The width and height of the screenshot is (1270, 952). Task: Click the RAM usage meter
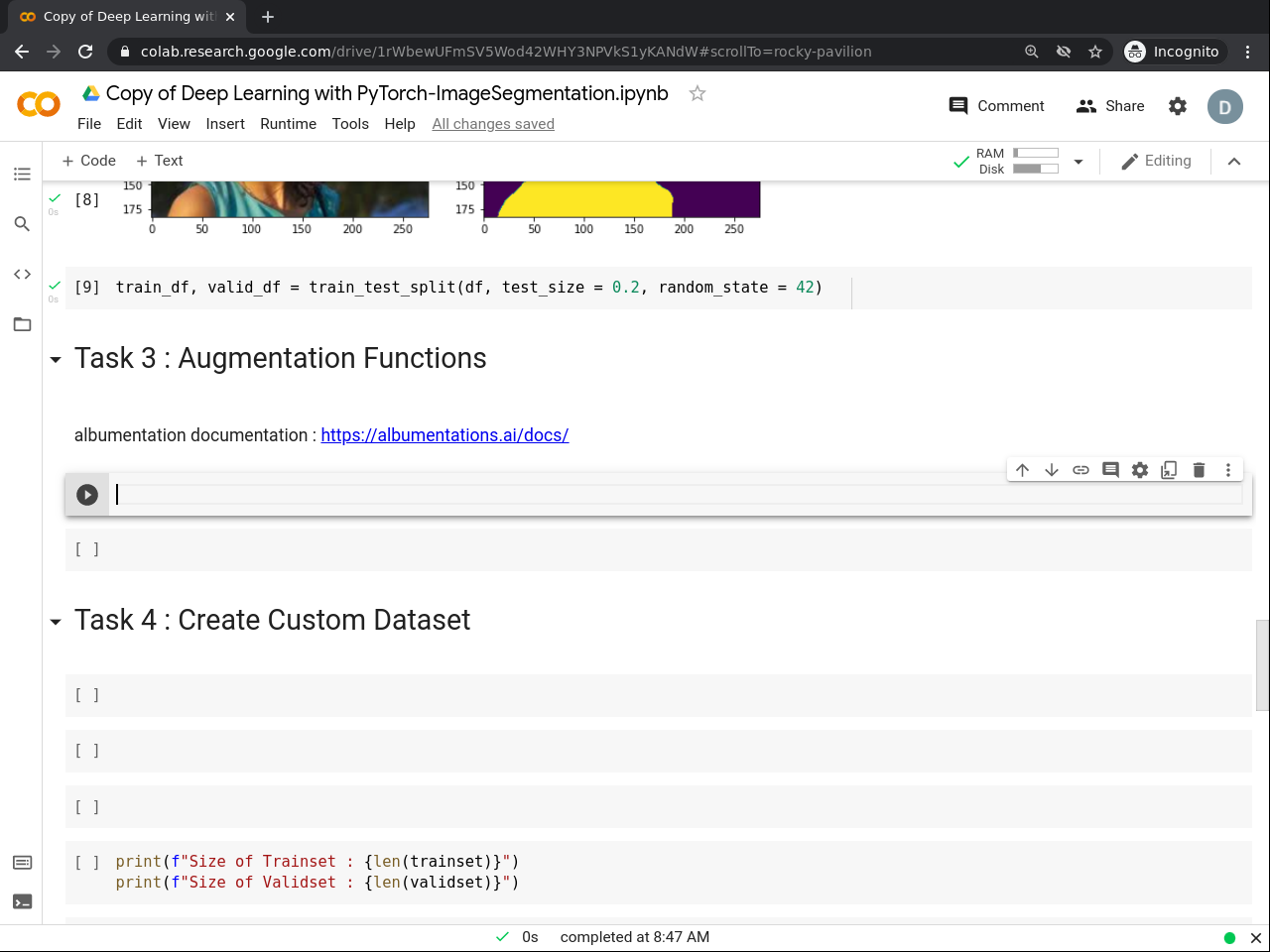(1035, 154)
